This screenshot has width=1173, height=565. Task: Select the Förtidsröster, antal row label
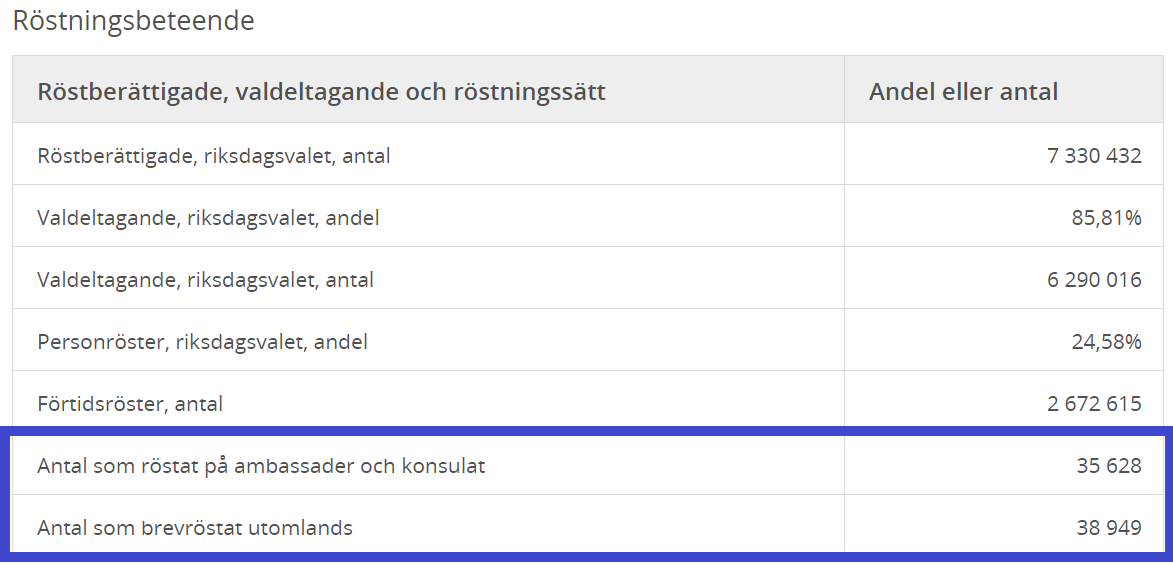(130, 404)
